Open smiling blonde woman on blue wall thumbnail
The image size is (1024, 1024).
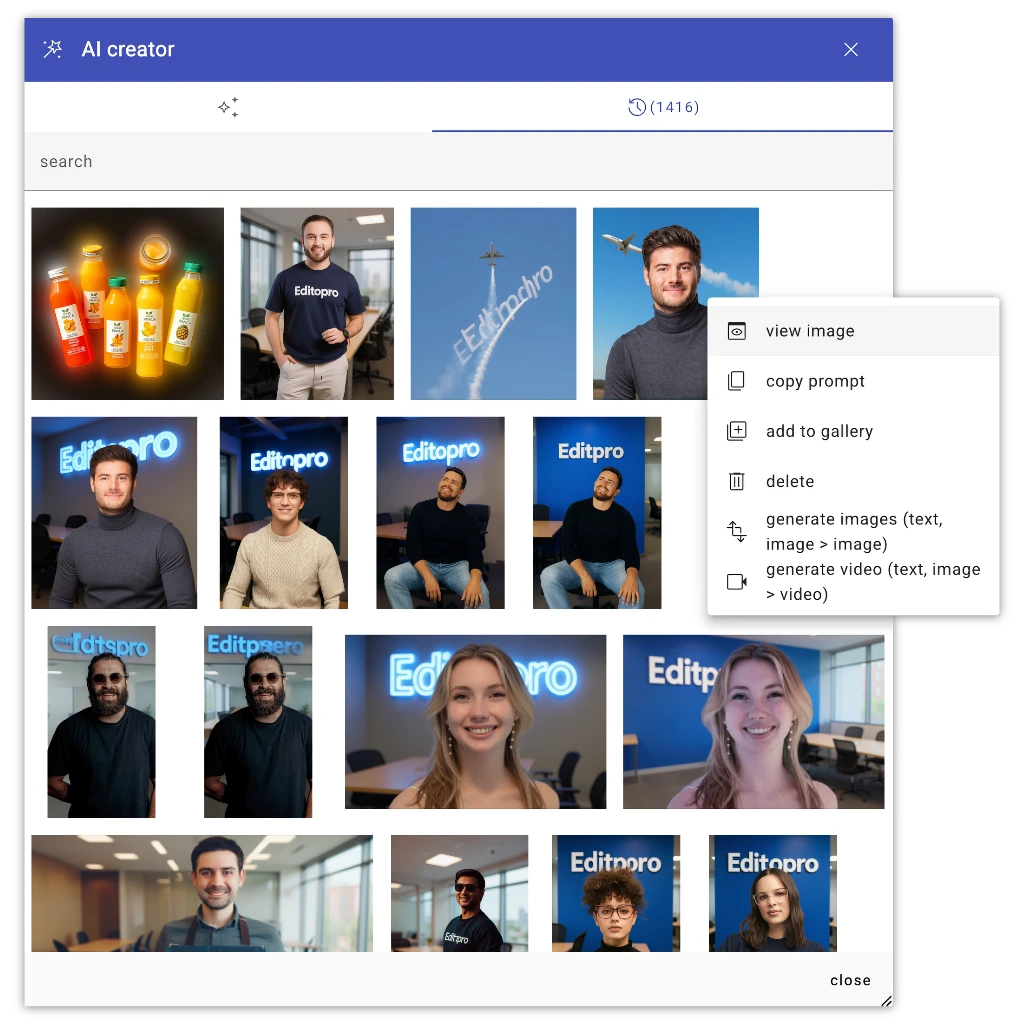[x=754, y=722]
